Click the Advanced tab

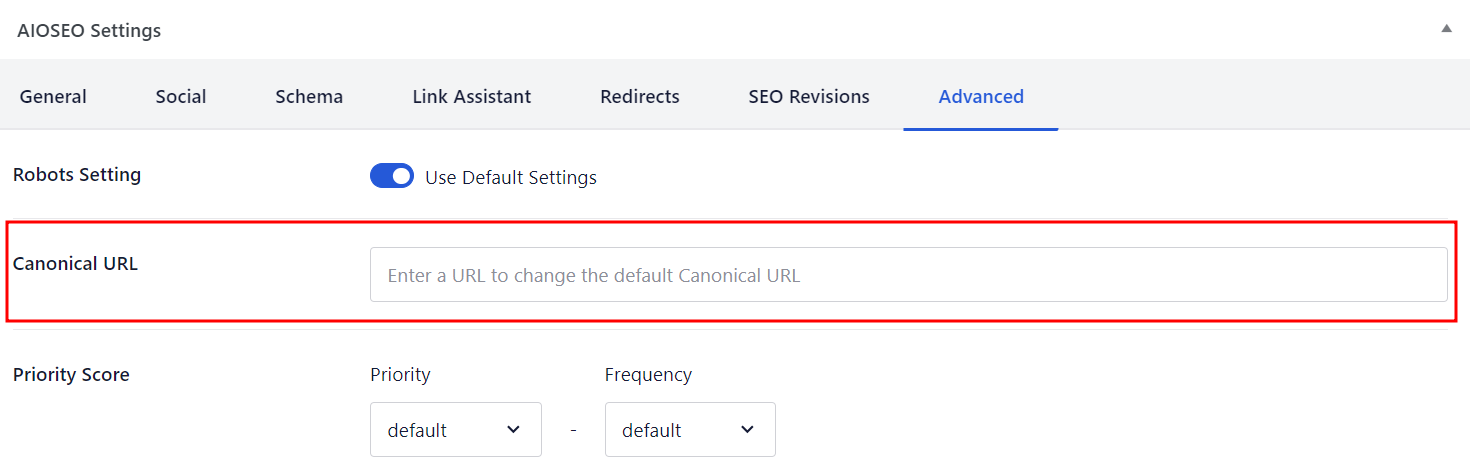[x=981, y=97]
